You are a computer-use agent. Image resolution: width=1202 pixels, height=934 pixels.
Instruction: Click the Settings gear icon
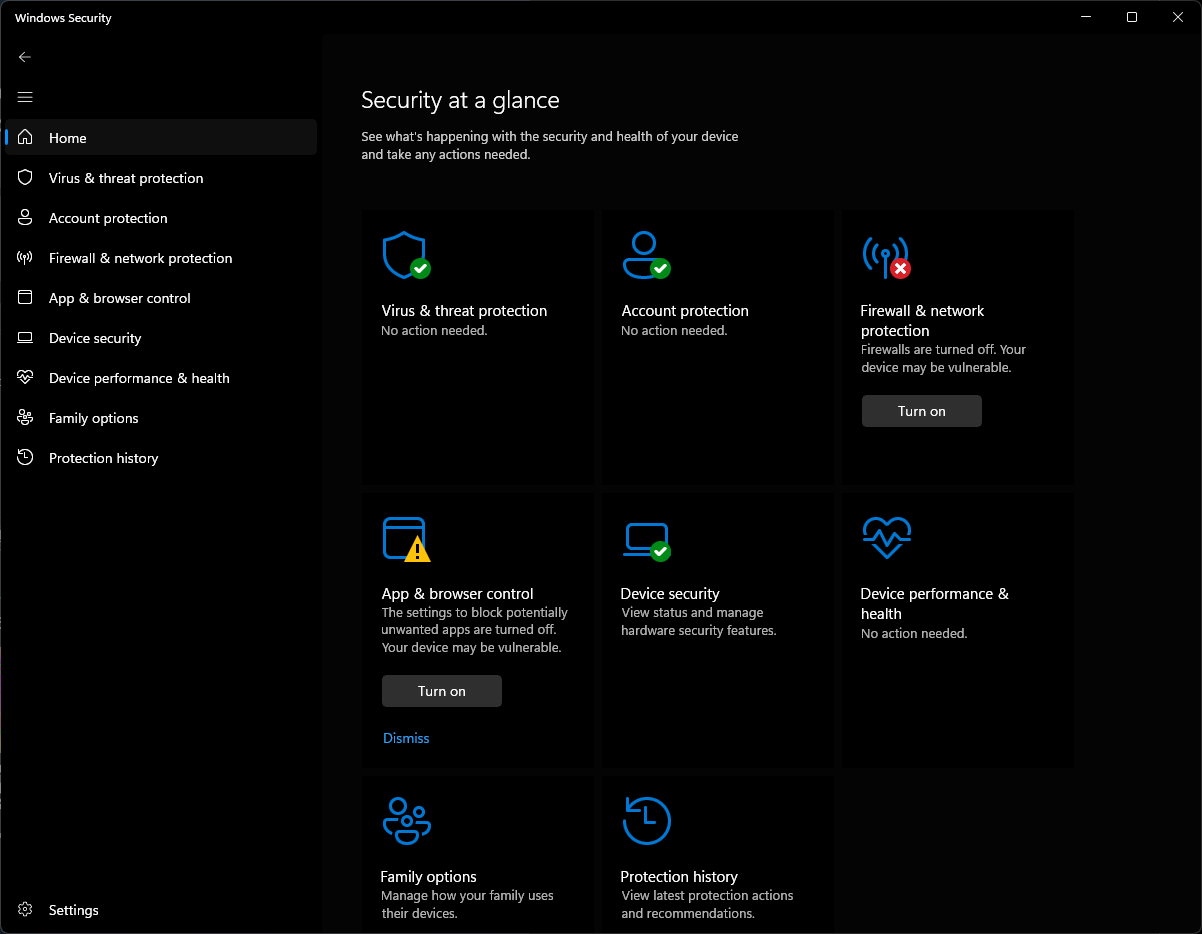[25, 910]
